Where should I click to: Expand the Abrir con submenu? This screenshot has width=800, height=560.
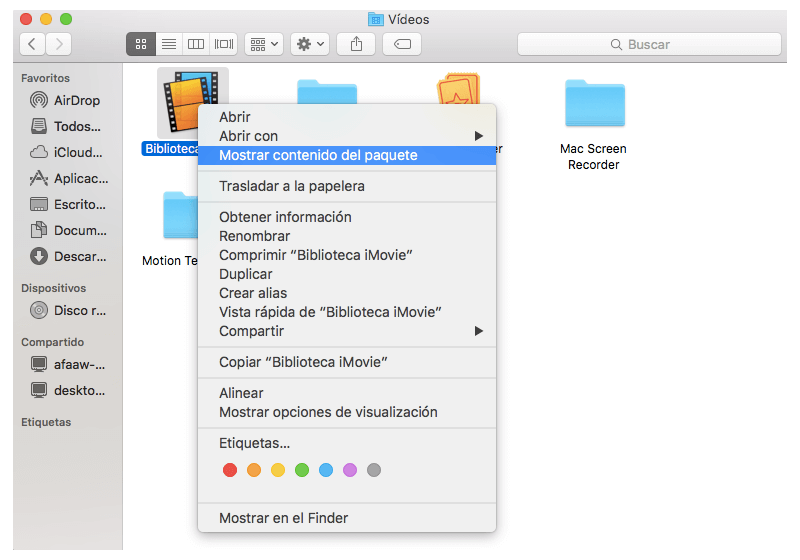point(347,136)
